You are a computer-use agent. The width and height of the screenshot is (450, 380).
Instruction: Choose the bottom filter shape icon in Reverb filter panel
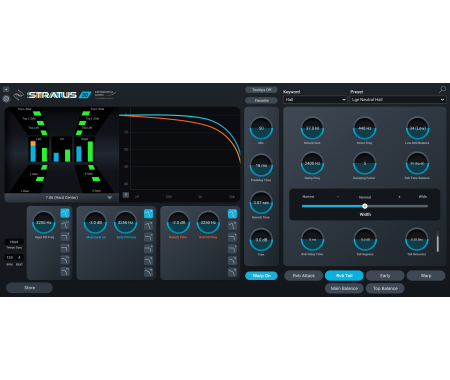(x=232, y=272)
